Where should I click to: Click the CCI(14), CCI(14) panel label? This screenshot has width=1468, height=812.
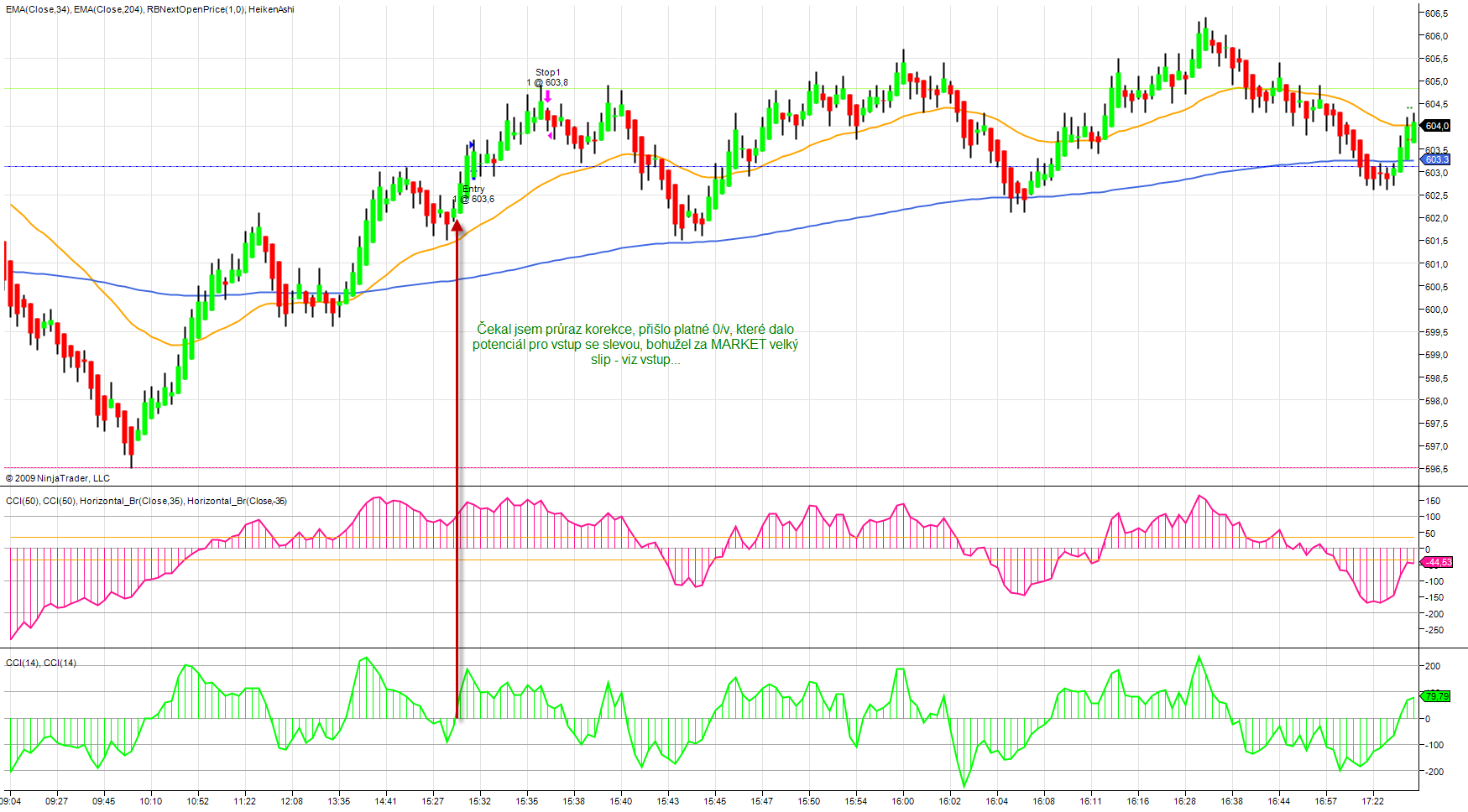tap(41, 663)
